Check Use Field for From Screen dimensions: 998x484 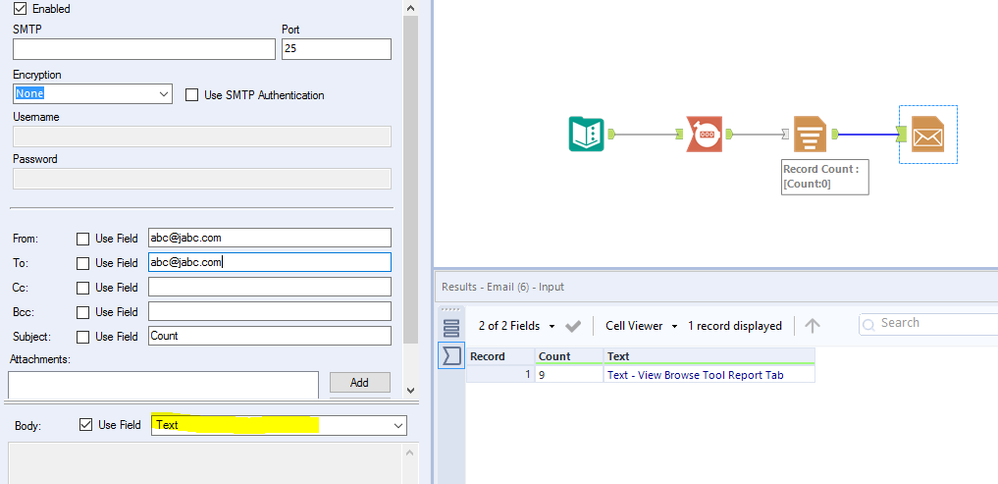tap(83, 239)
